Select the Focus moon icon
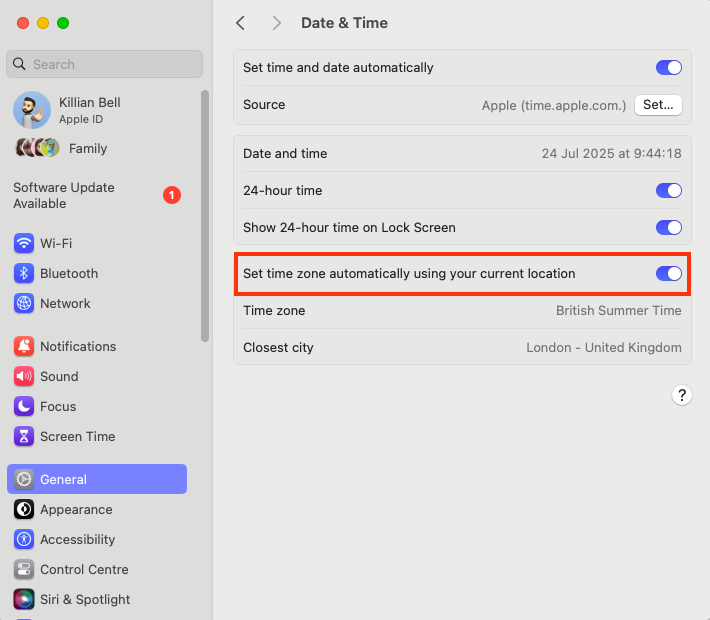 tap(24, 406)
